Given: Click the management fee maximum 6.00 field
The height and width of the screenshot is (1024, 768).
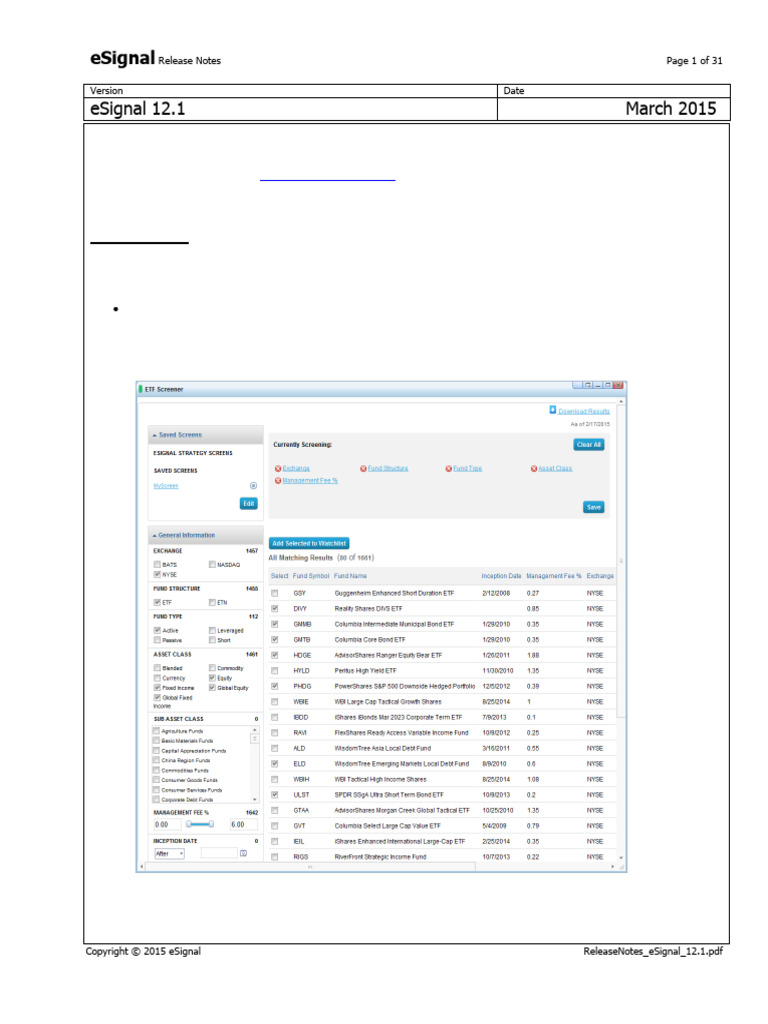Looking at the screenshot, I should pos(243,825).
